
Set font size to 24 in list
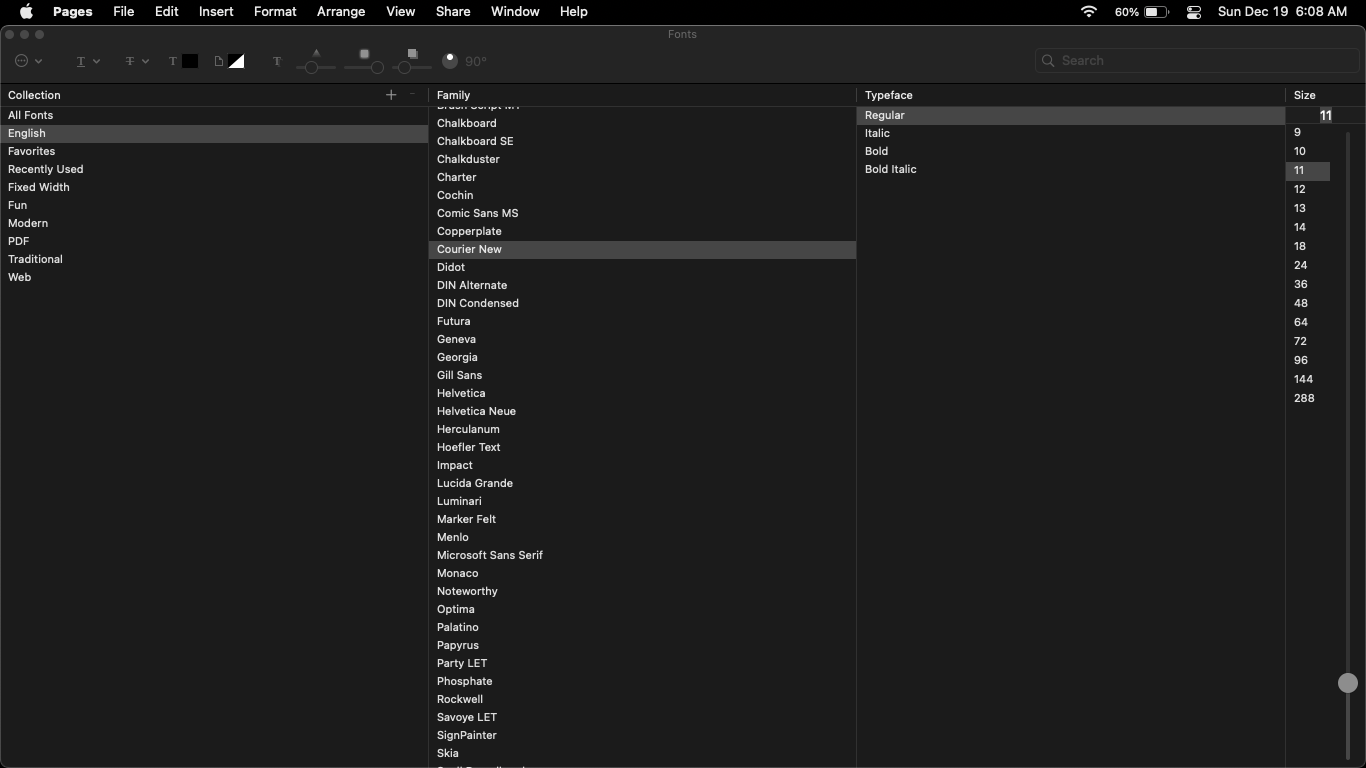[x=1308, y=265]
